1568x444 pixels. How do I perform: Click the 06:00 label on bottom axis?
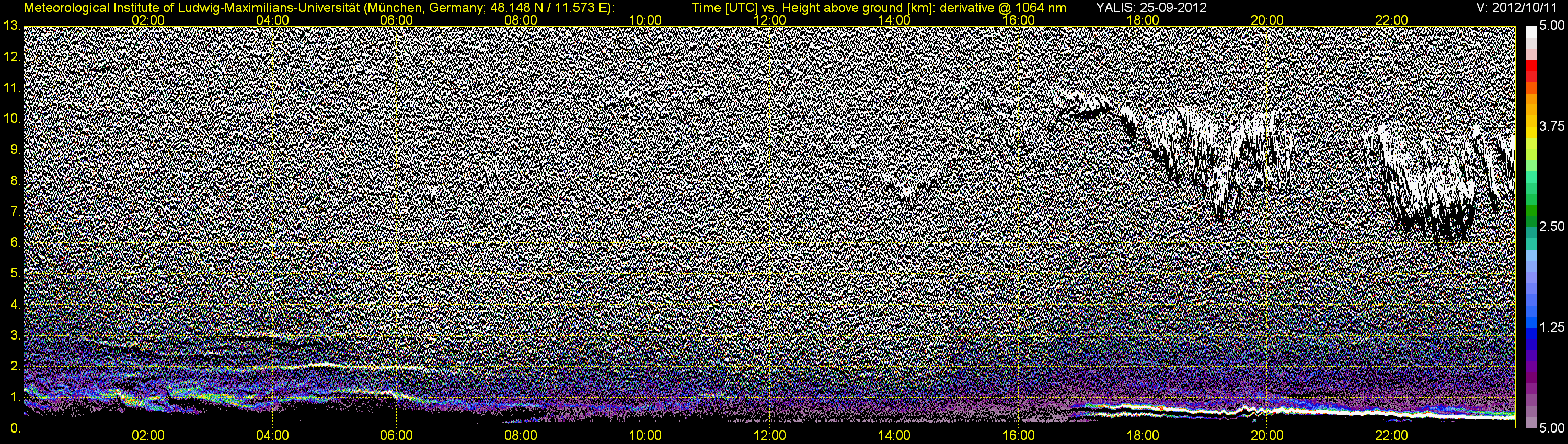point(396,436)
